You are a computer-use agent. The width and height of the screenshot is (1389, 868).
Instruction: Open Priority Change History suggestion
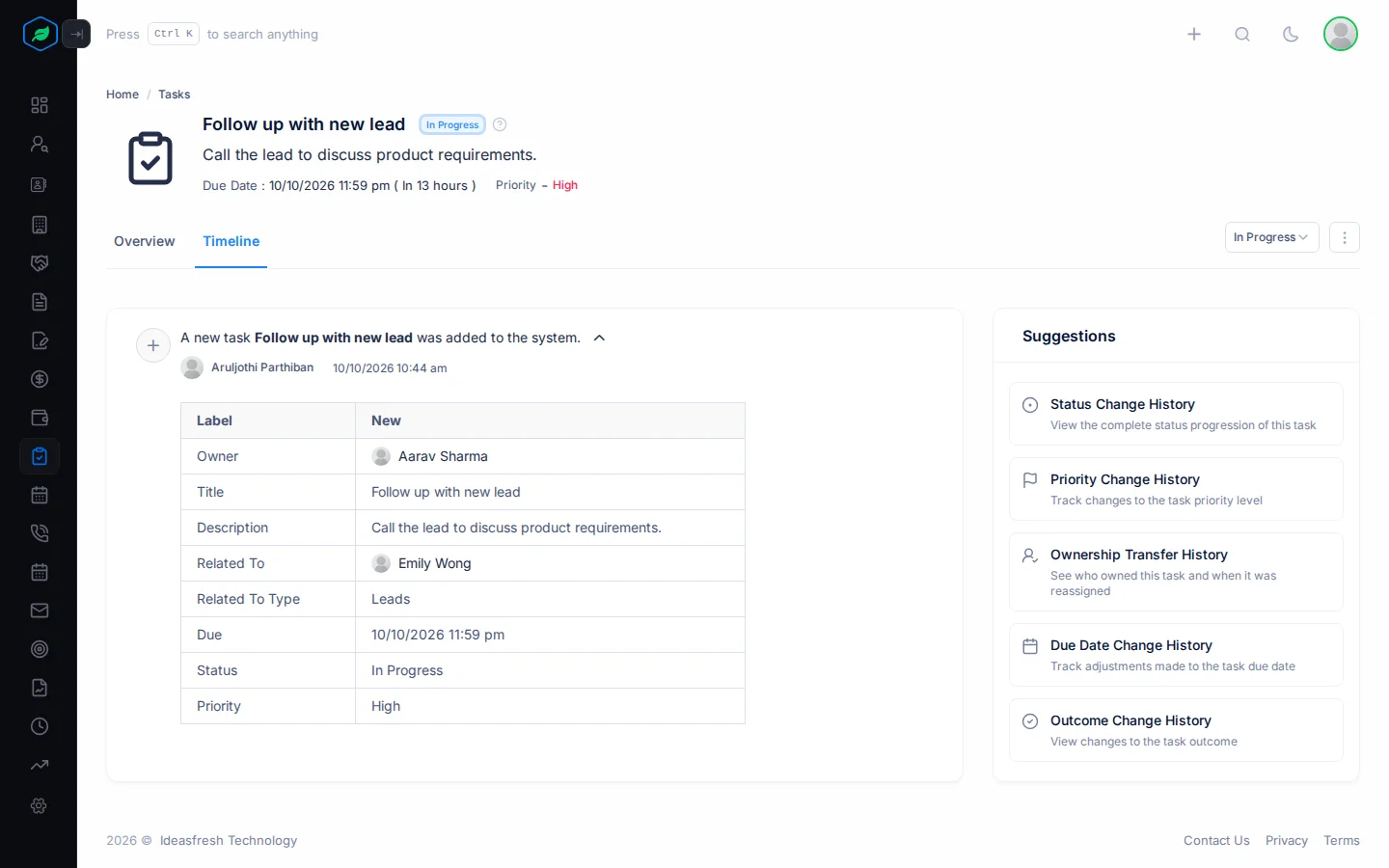pos(1176,489)
